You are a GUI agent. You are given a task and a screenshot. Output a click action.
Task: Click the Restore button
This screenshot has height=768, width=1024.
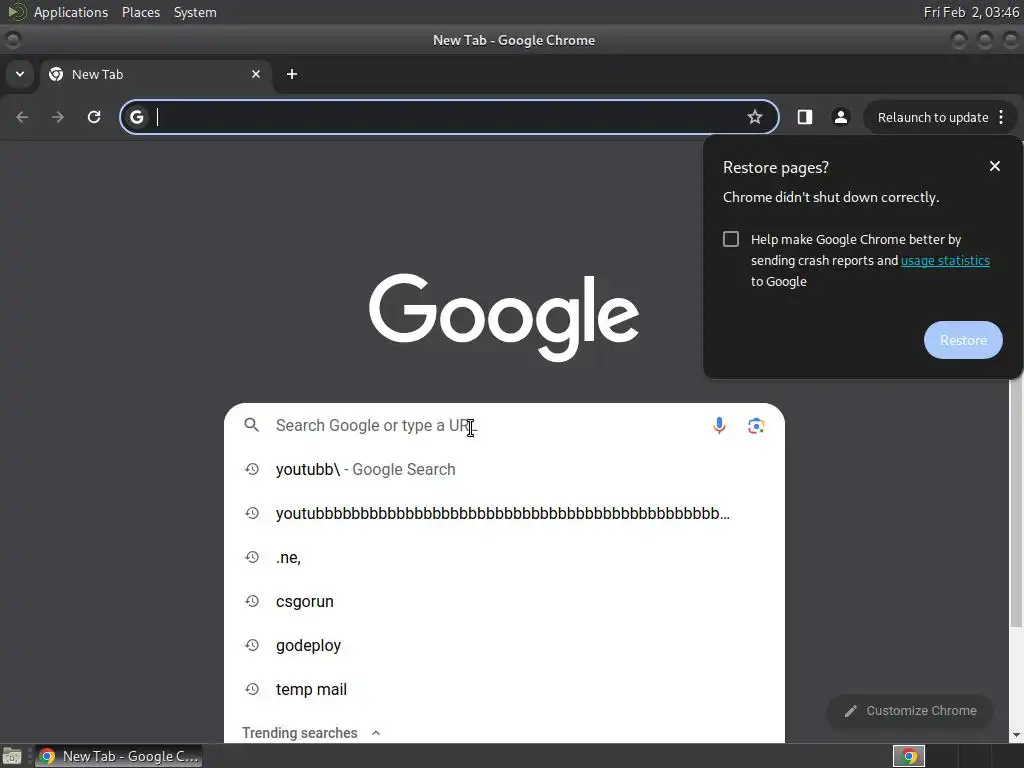pyautogui.click(x=963, y=340)
